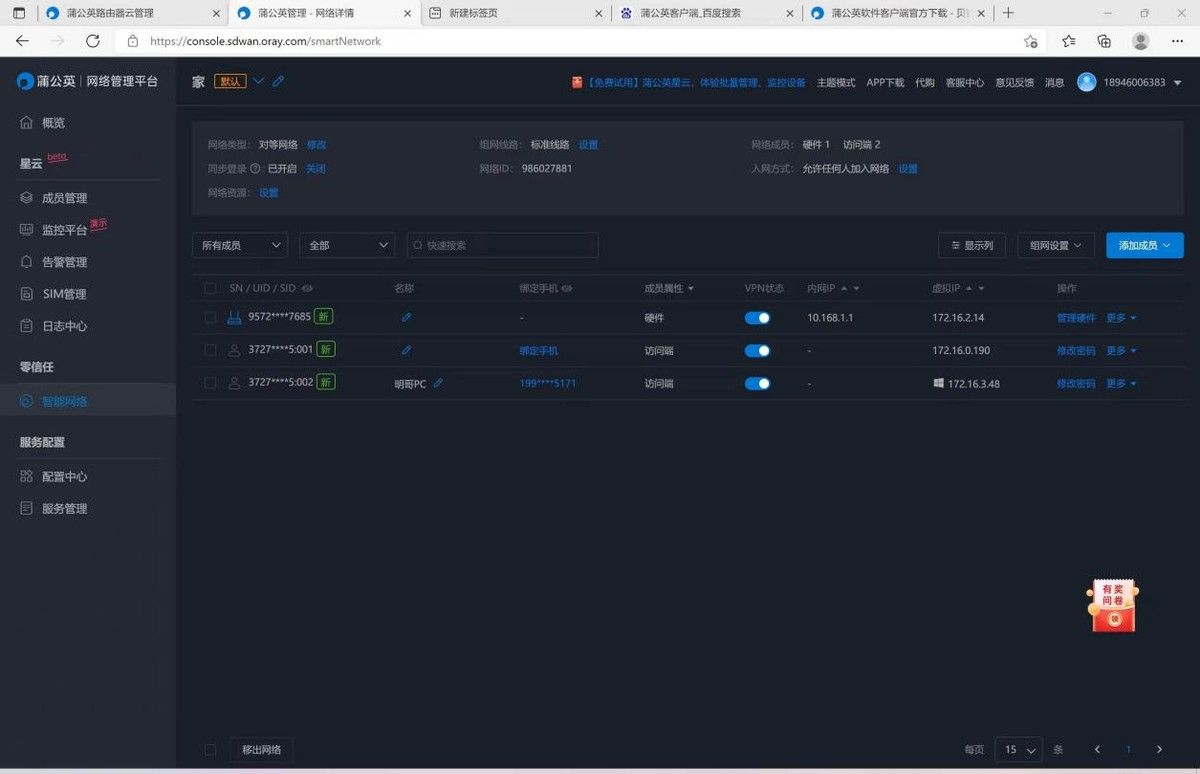Sort by 虚拟IP column

point(959,288)
